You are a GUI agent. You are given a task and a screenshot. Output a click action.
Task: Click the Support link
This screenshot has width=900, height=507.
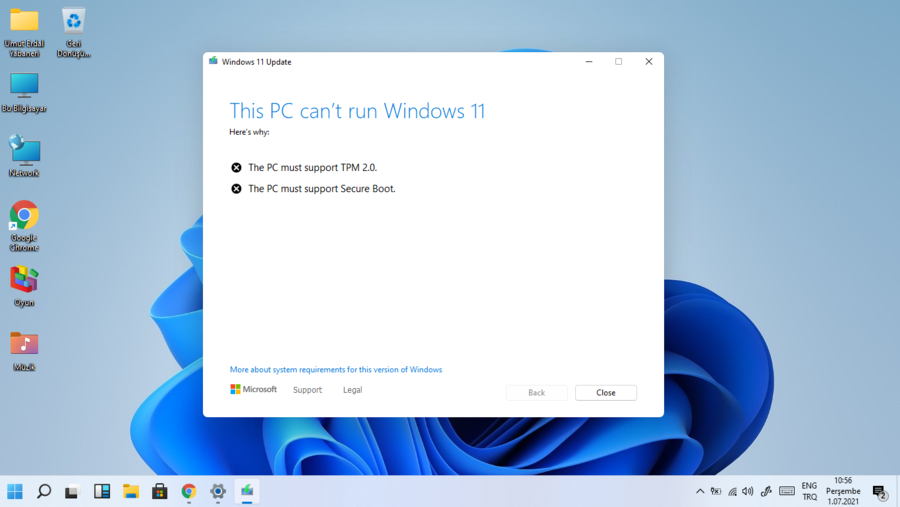point(308,390)
